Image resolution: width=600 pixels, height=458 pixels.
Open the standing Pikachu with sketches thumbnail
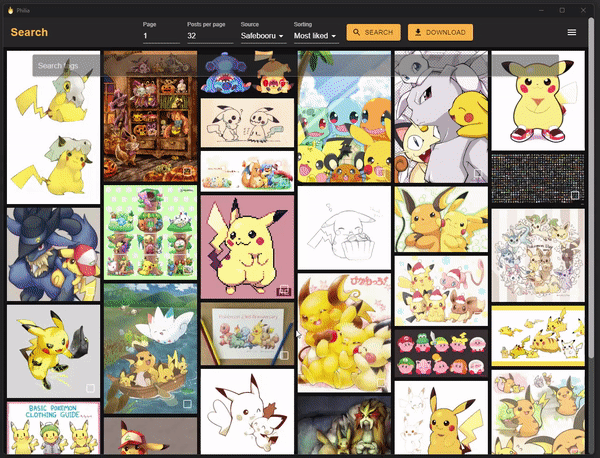441,417
